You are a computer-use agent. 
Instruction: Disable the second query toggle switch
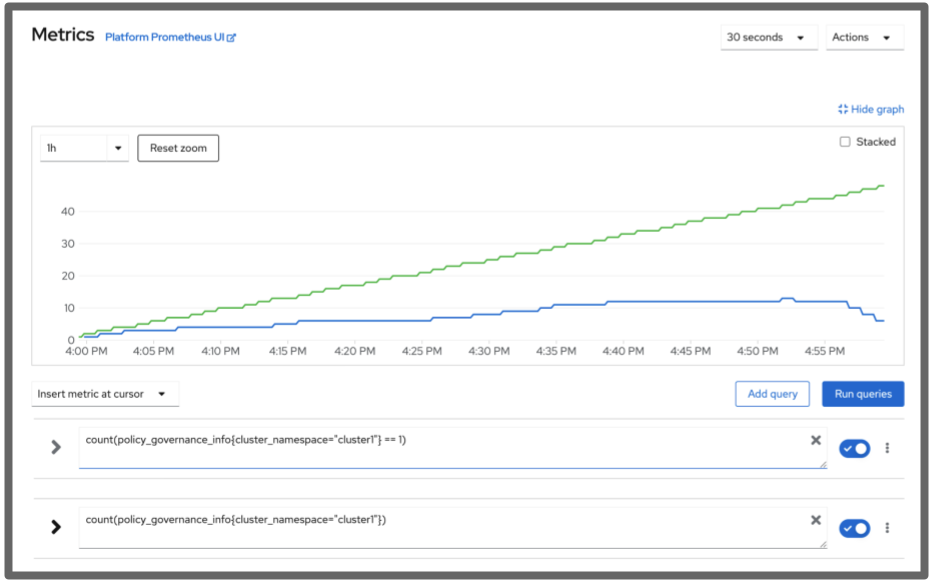855,528
